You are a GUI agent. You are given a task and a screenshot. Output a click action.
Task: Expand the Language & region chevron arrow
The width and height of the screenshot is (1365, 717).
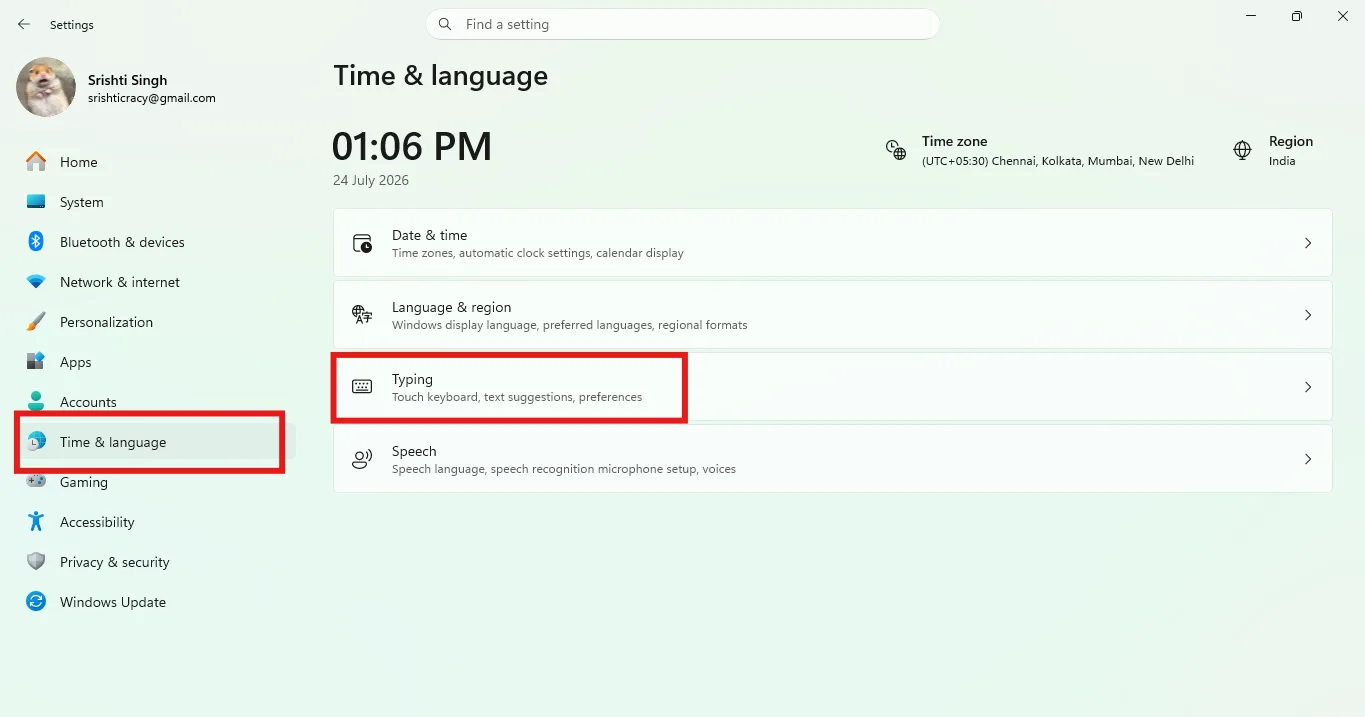point(1308,315)
